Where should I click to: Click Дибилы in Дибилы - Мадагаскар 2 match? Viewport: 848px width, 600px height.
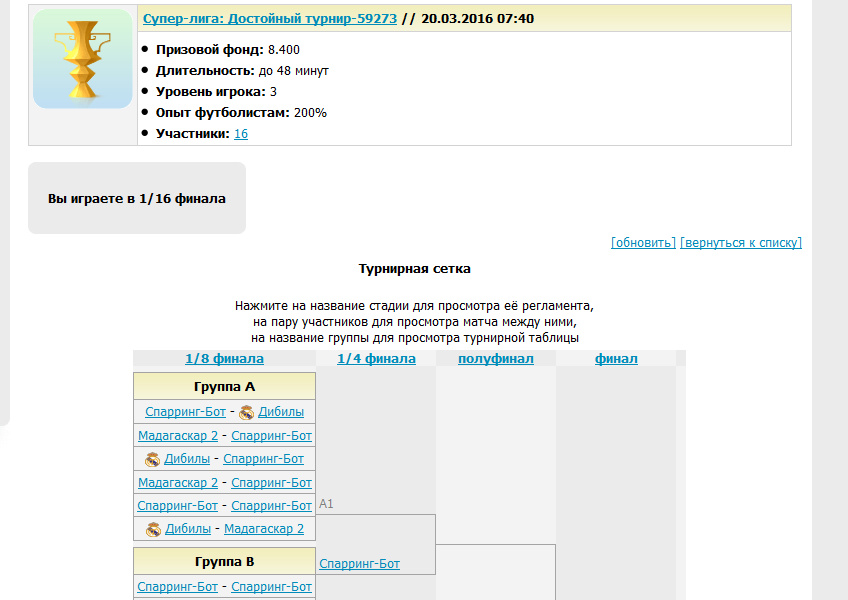point(187,529)
